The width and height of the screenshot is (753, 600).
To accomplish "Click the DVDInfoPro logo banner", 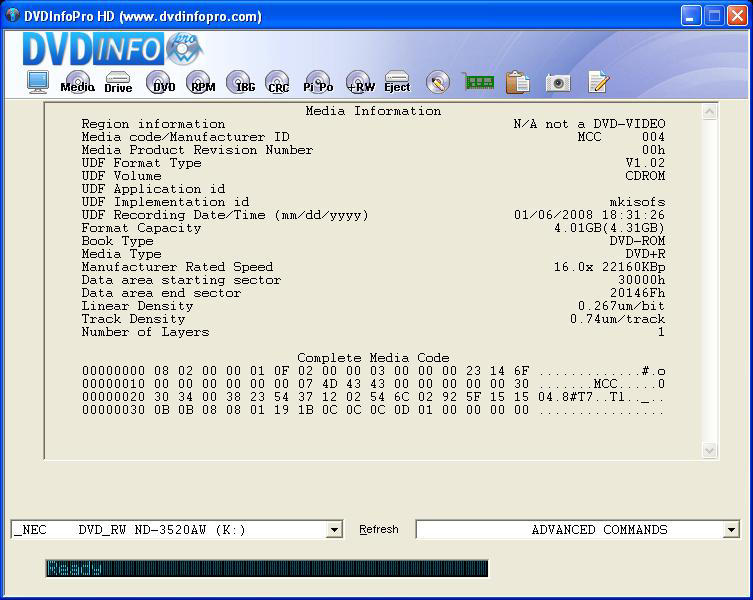I will click(x=113, y=49).
